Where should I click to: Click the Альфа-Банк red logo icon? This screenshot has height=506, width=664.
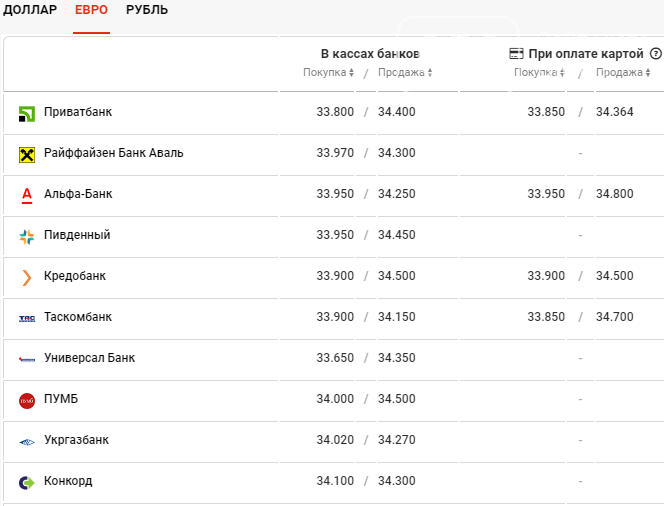click(x=27, y=195)
